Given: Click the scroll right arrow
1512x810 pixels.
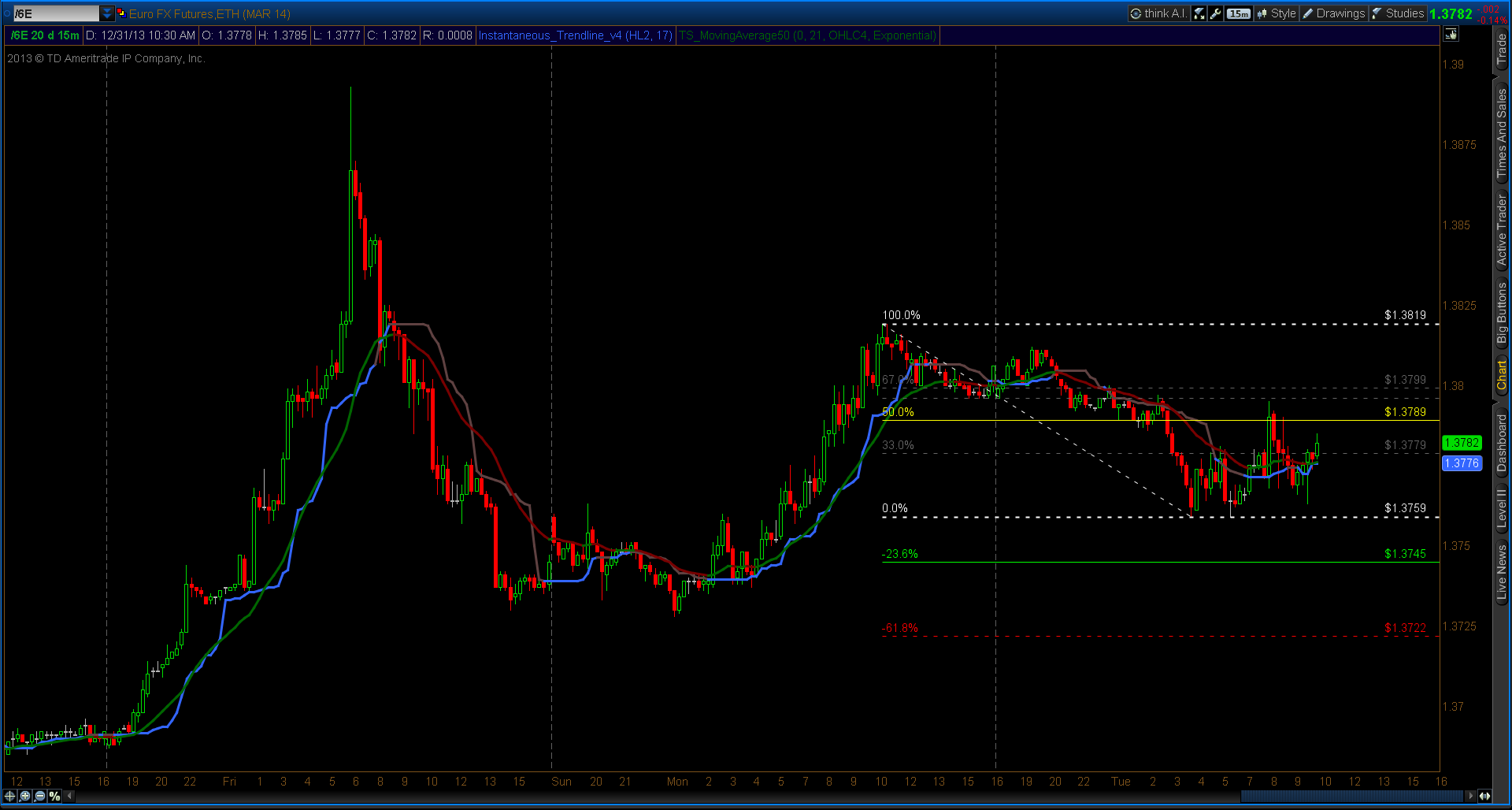Looking at the screenshot, I should click(1469, 796).
